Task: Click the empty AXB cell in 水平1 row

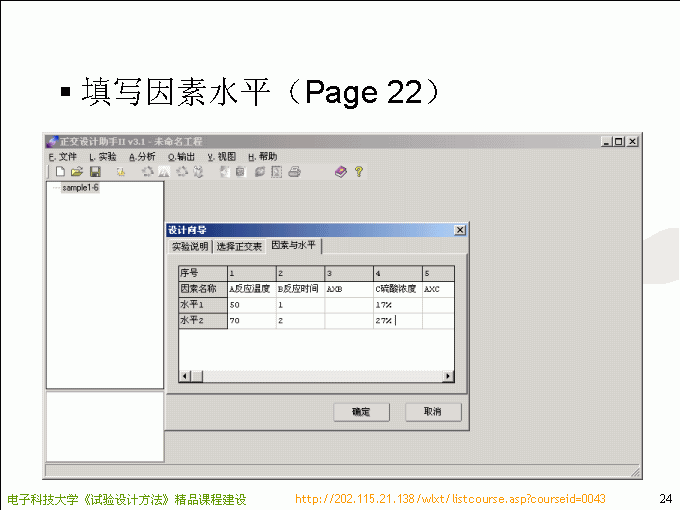Action: click(x=348, y=304)
